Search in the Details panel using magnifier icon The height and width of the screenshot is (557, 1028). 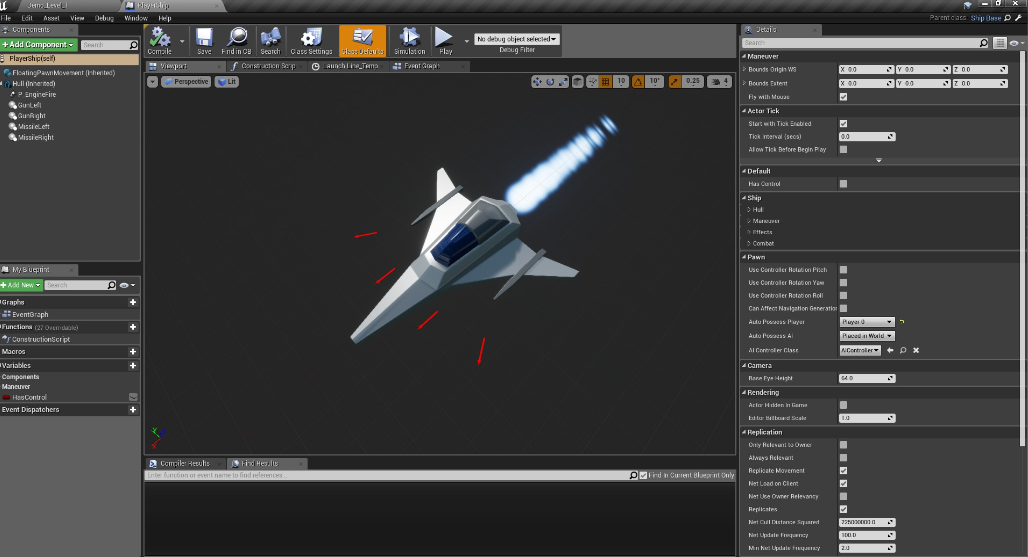[x=983, y=43]
